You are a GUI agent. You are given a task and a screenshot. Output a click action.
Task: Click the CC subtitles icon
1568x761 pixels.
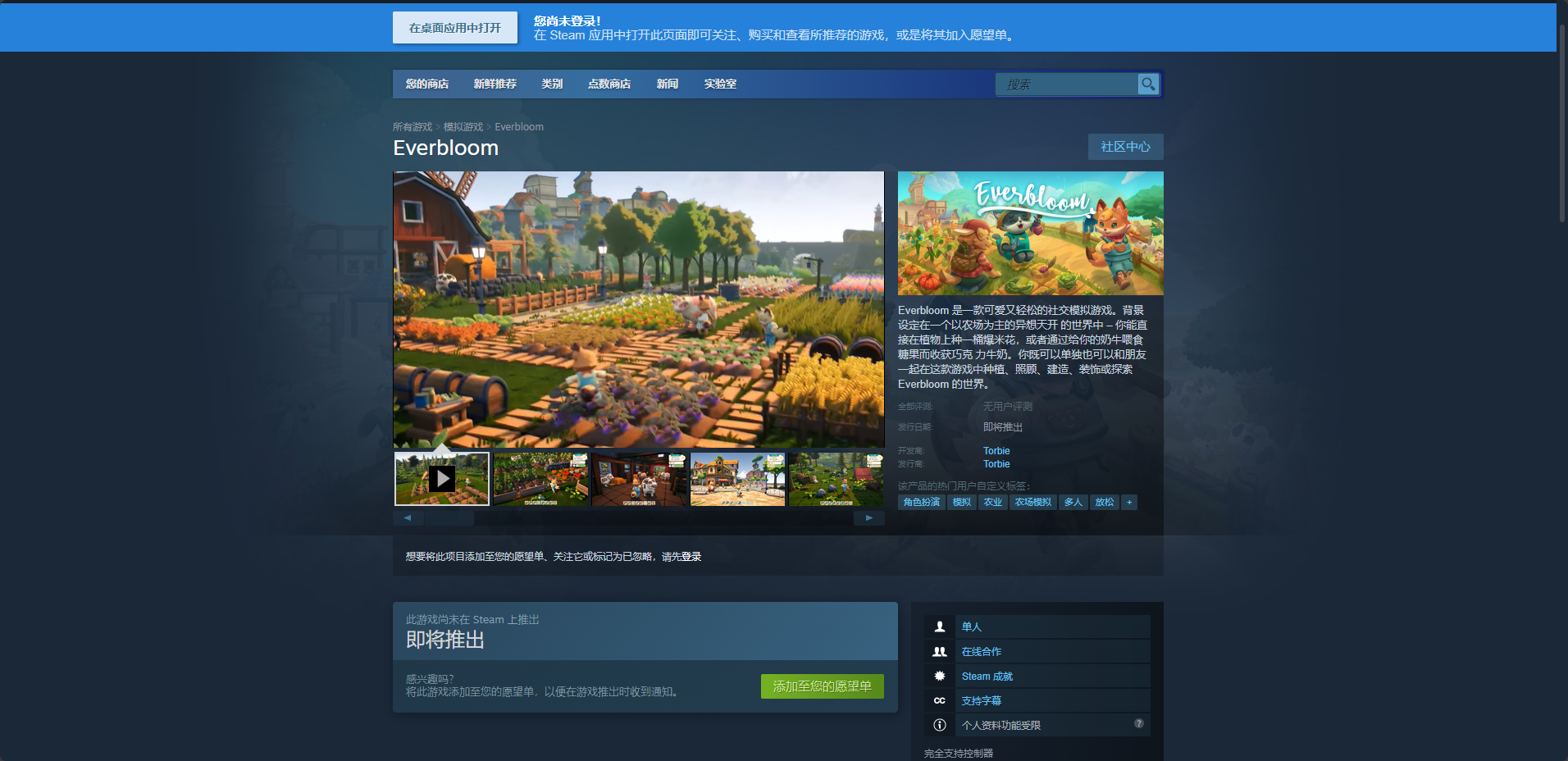[940, 700]
